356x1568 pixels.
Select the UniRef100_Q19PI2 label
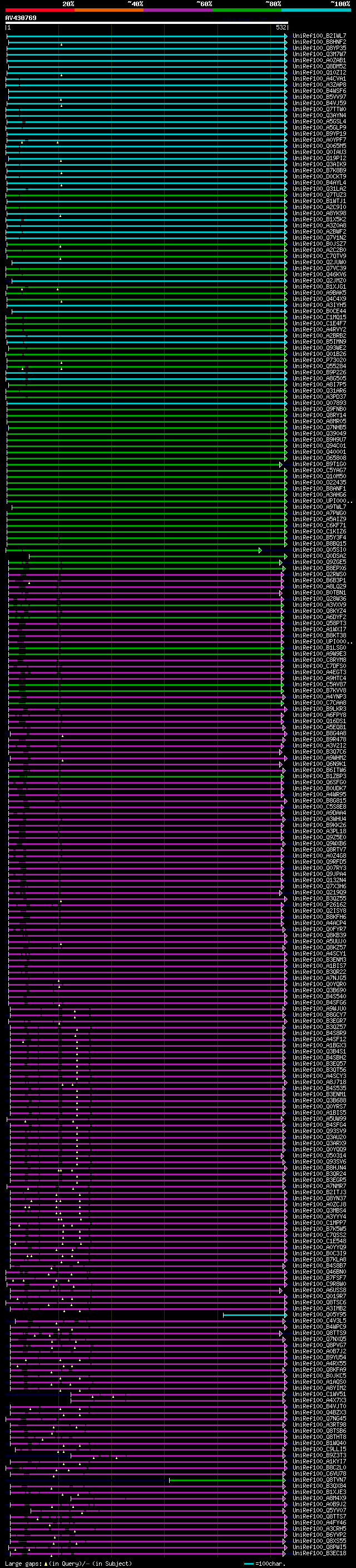319,159
